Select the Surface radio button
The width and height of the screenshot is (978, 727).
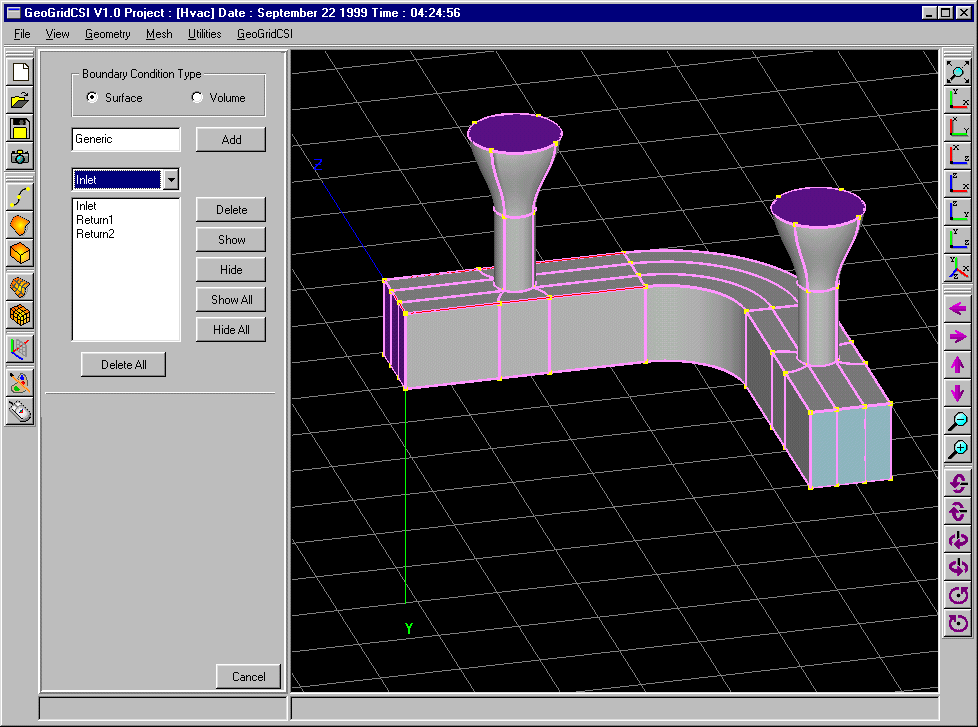point(93,98)
